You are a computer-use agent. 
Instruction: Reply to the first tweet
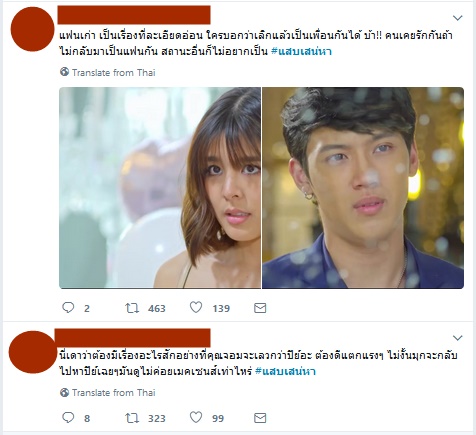coord(68,307)
